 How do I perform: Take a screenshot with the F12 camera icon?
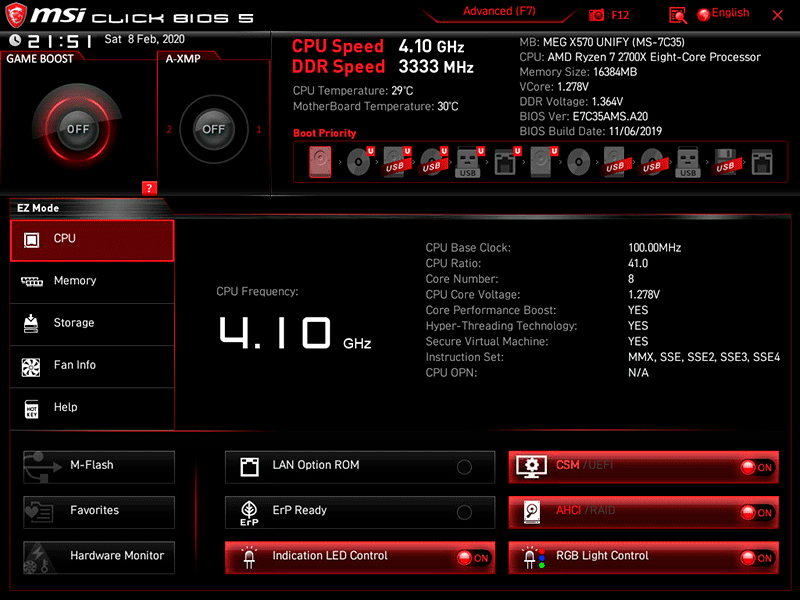click(x=596, y=15)
